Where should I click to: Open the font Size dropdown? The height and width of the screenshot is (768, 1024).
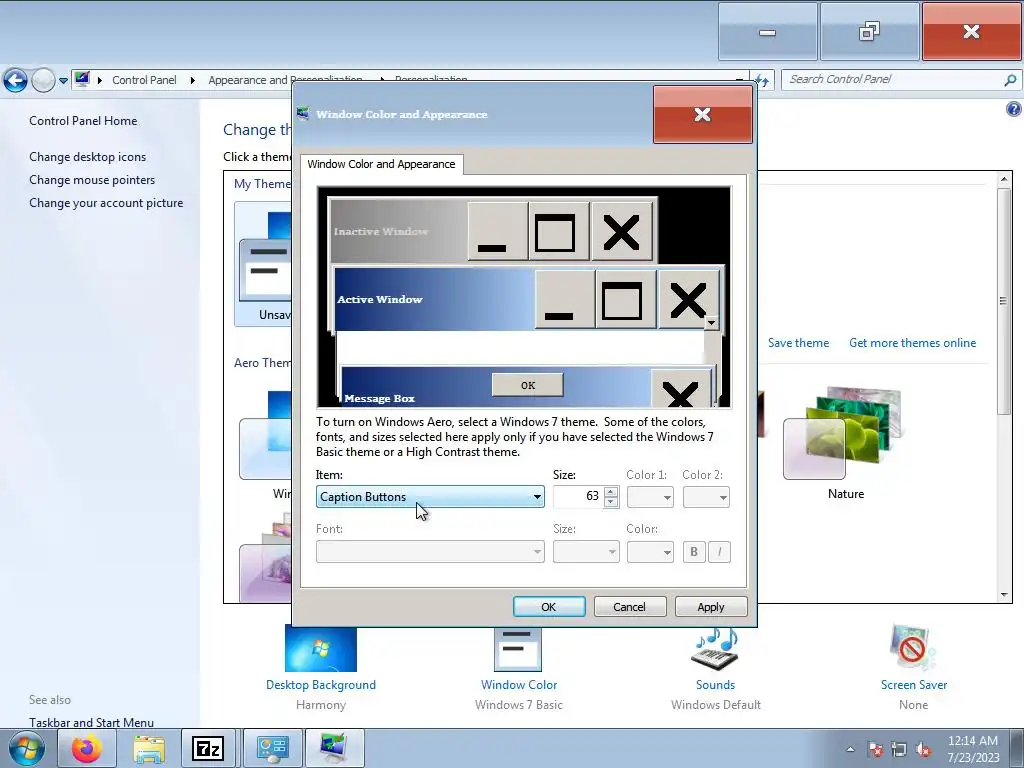tap(586, 552)
